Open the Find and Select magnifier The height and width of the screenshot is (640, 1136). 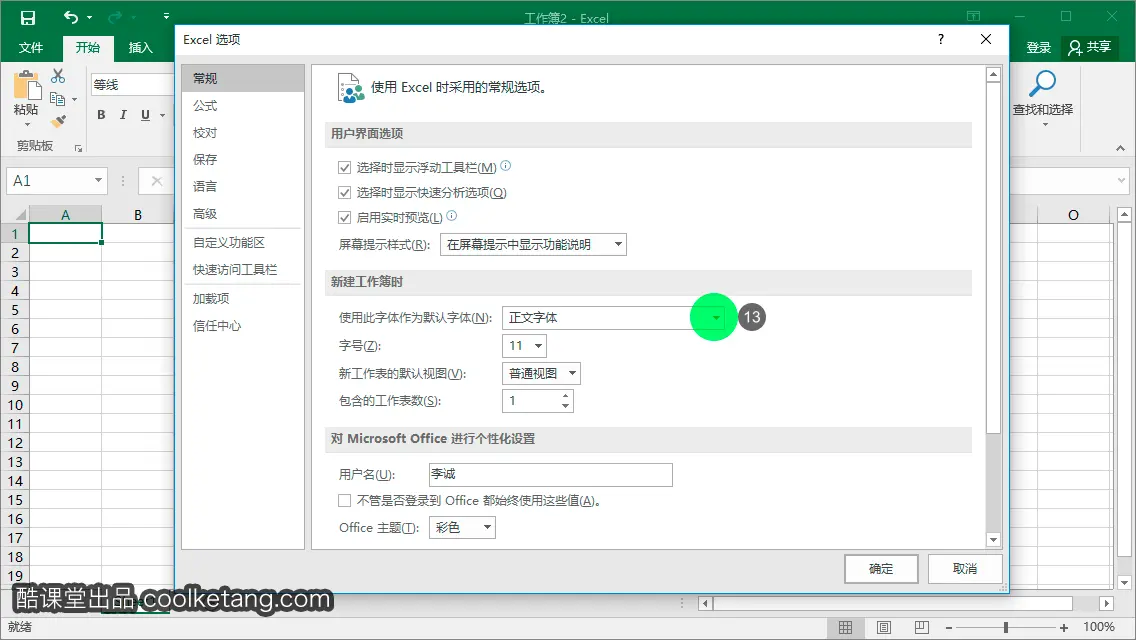1043,84
